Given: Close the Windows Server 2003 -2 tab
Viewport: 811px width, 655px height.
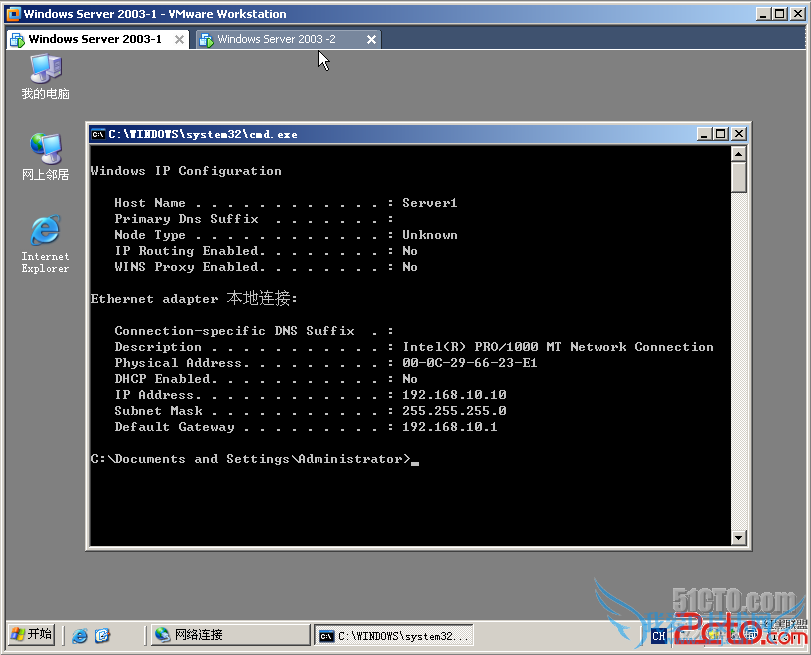Looking at the screenshot, I should [371, 39].
